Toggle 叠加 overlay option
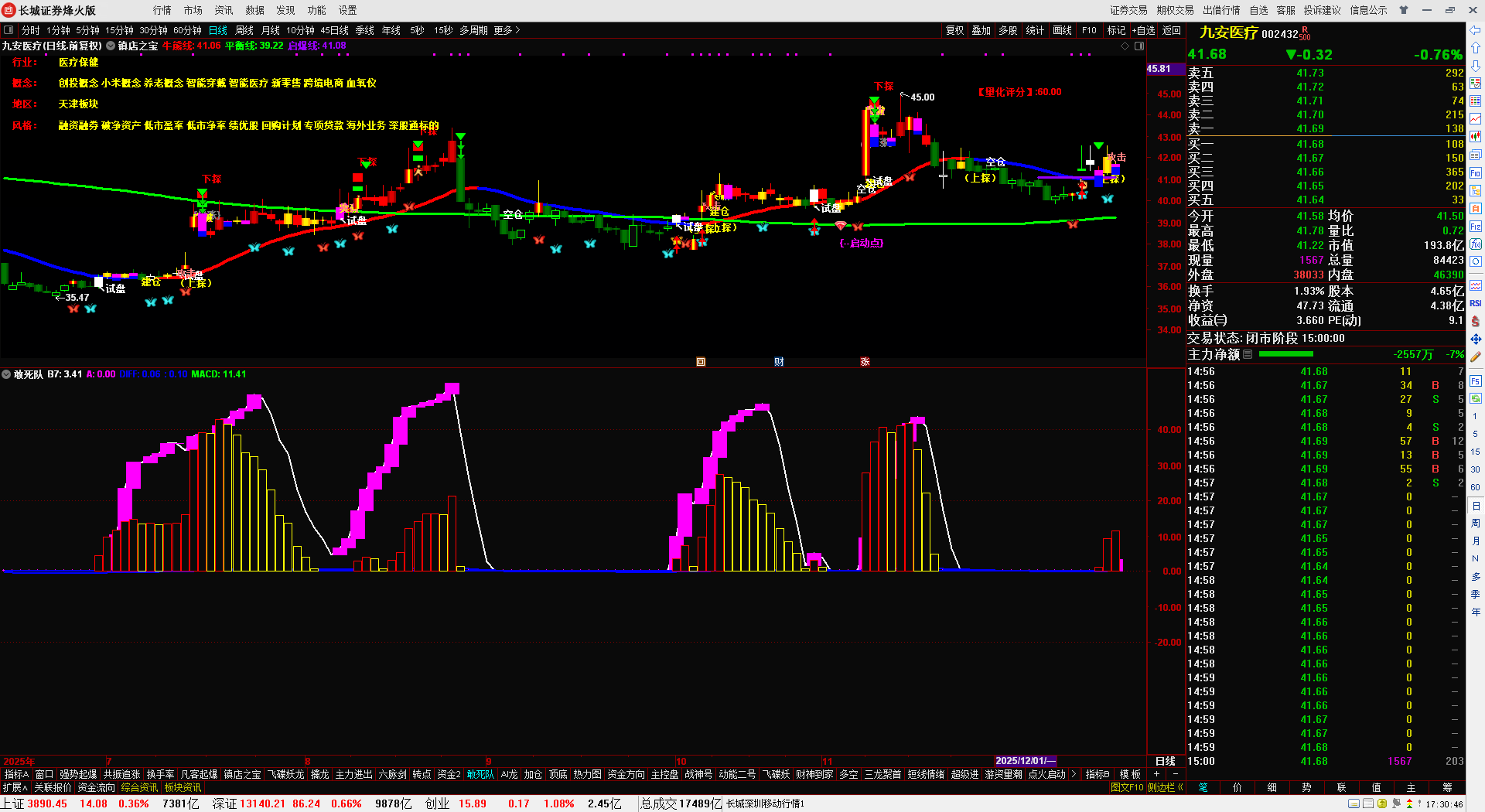 pyautogui.click(x=981, y=30)
